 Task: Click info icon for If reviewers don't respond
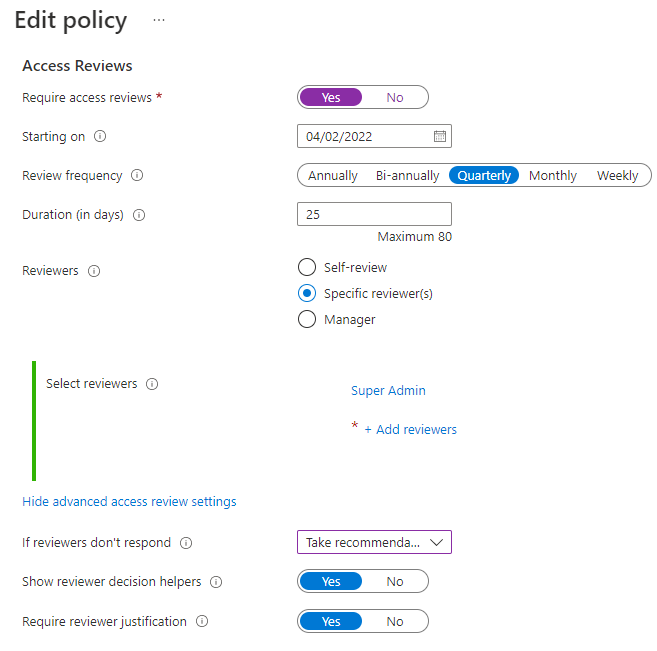pyautogui.click(x=186, y=543)
